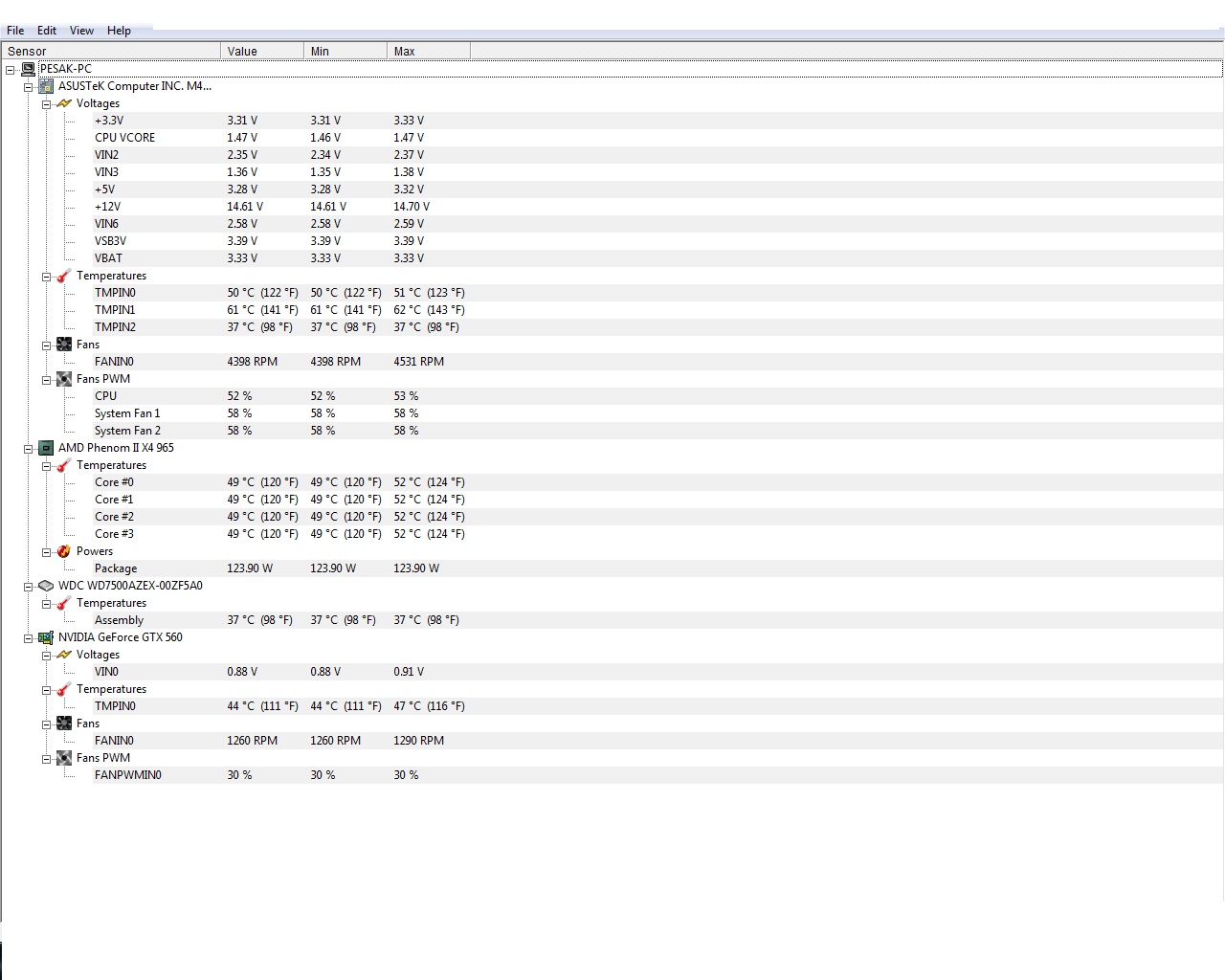The image size is (1225, 980).
Task: Click the Min column header
Action: click(345, 51)
